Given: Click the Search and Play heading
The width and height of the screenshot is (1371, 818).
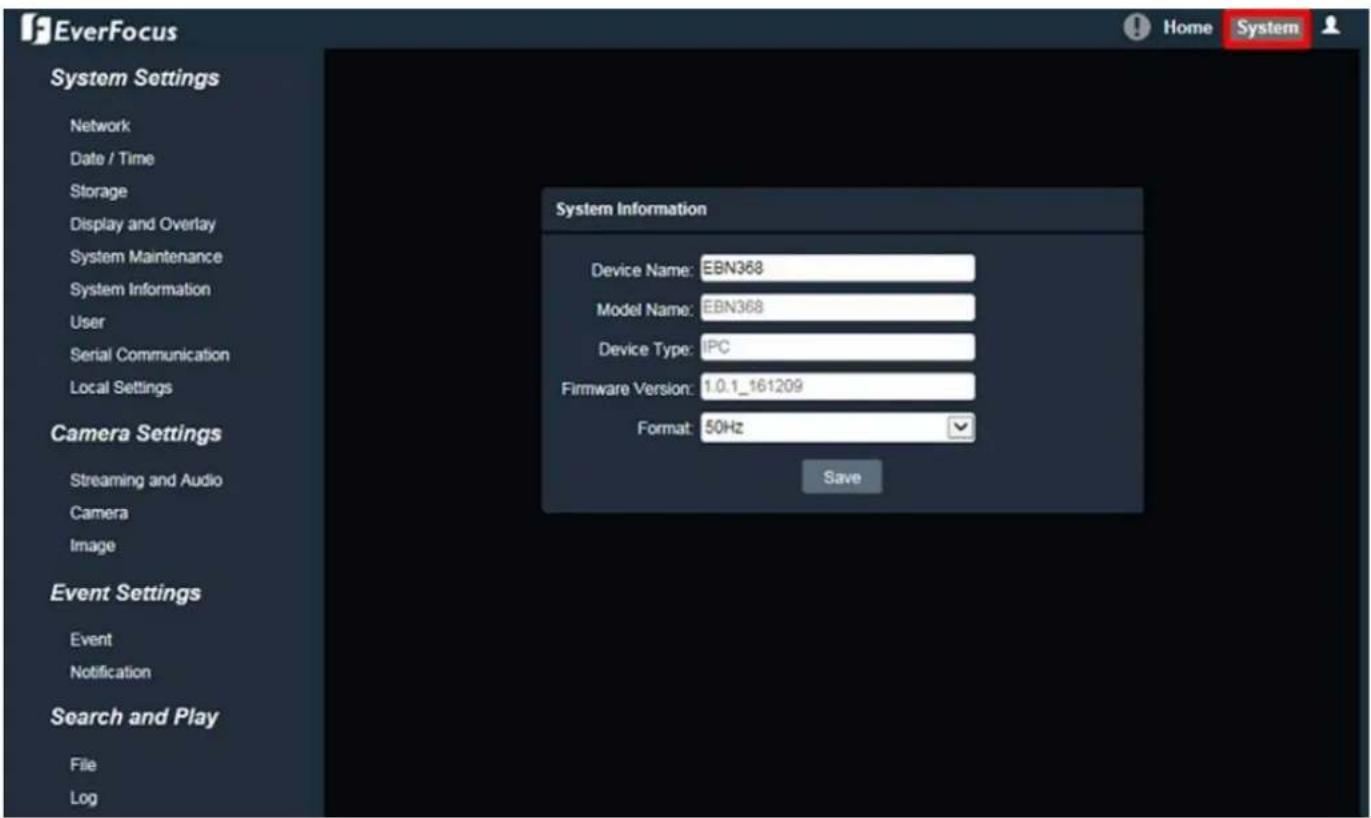Looking at the screenshot, I should pos(135,717).
